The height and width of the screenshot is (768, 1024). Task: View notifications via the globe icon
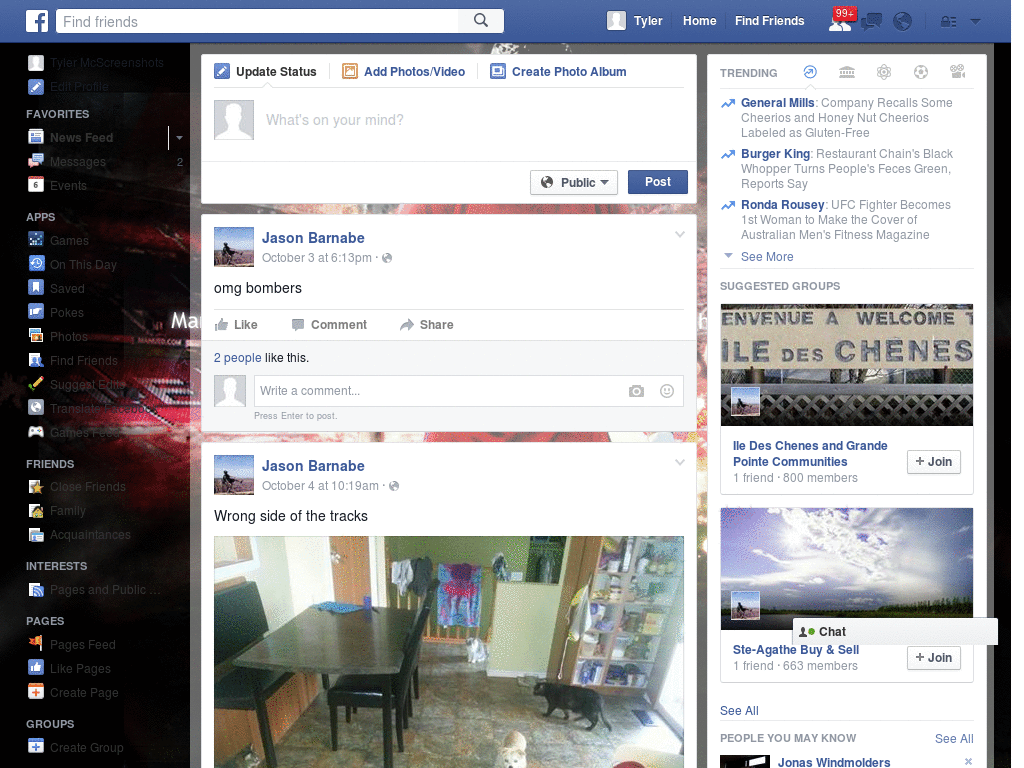click(x=902, y=21)
